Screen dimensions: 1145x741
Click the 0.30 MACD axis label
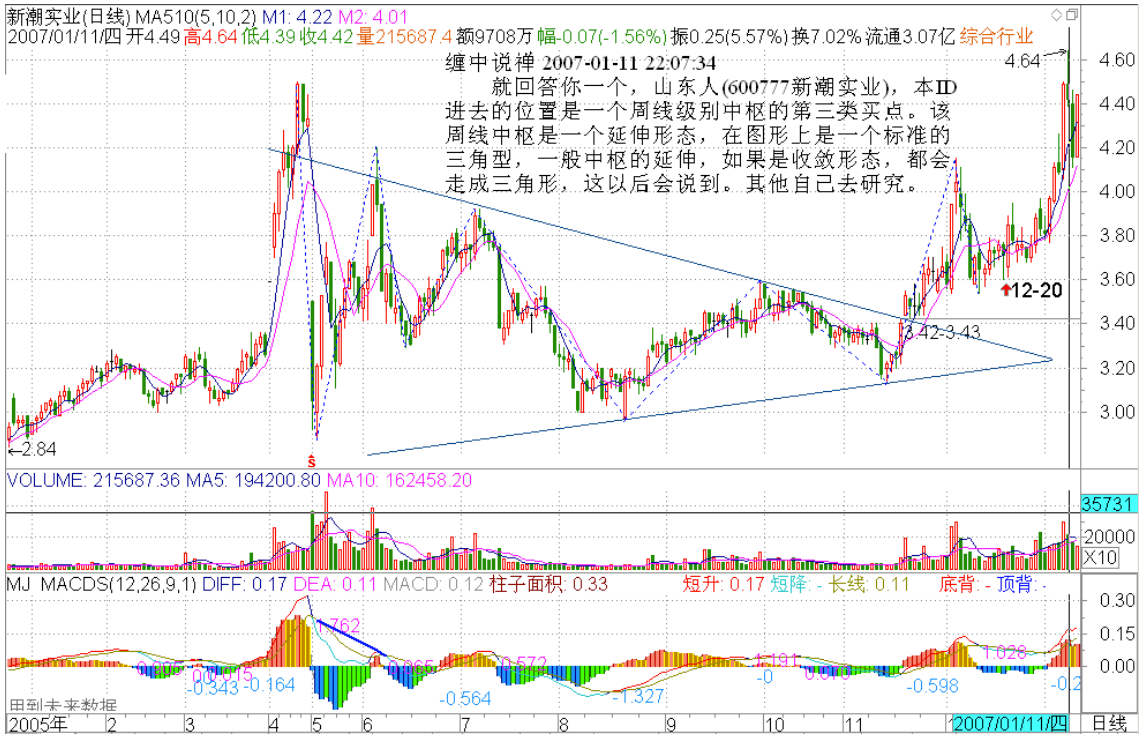click(1117, 600)
